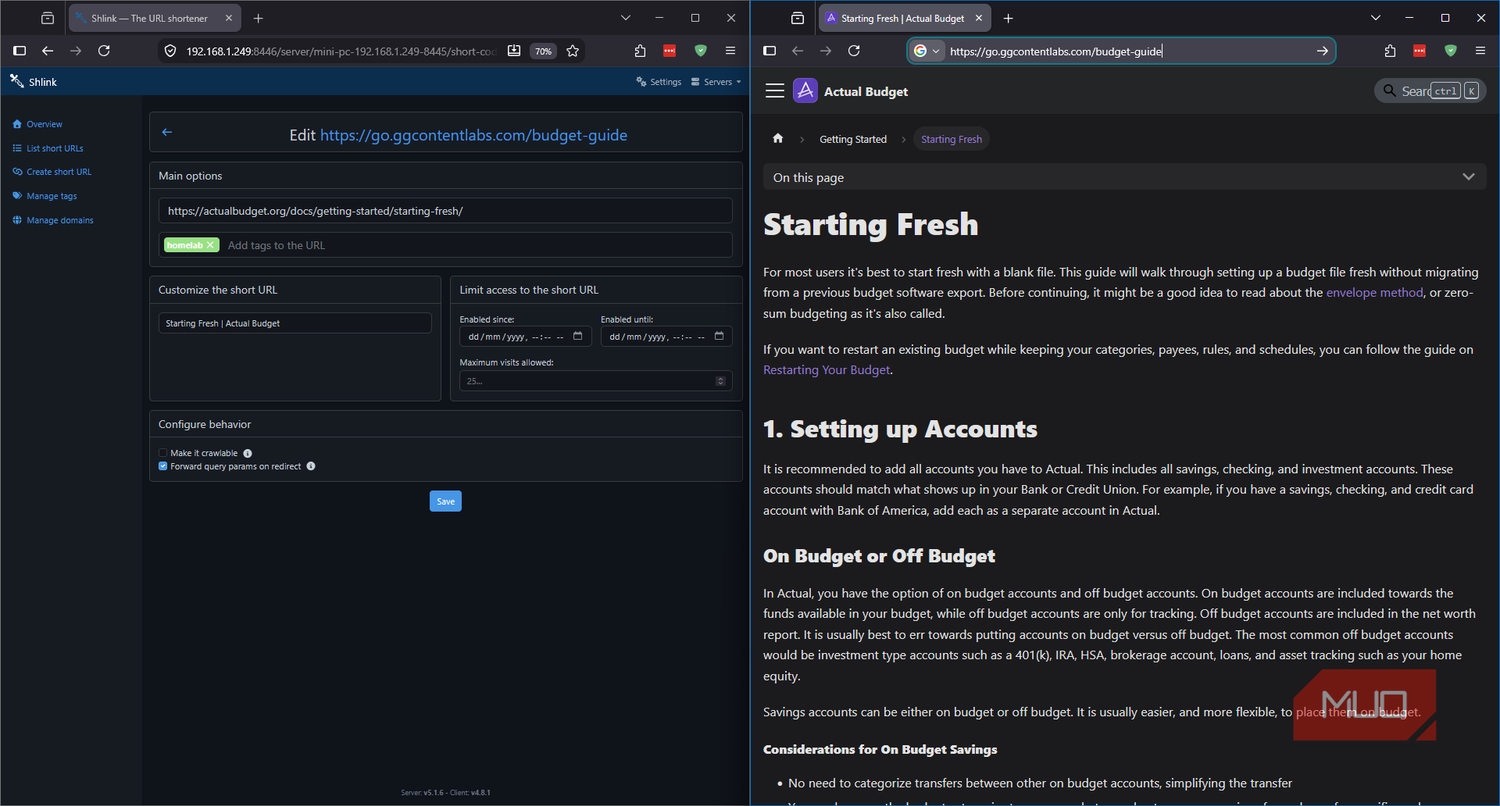Image resolution: width=1500 pixels, height=806 pixels.
Task: Open Manage tags in the sidebar
Action: pos(44,196)
